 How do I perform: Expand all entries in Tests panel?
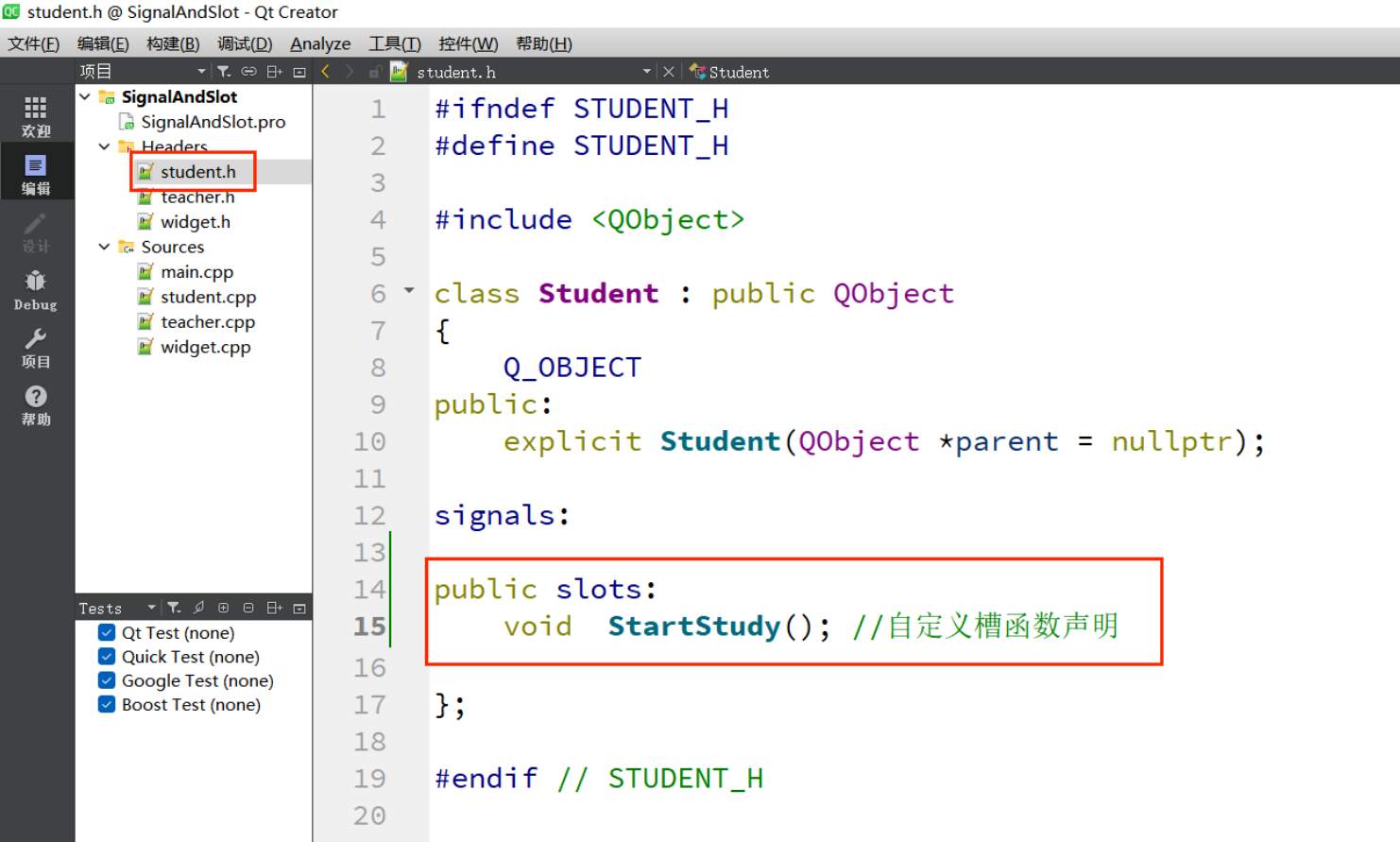(224, 608)
